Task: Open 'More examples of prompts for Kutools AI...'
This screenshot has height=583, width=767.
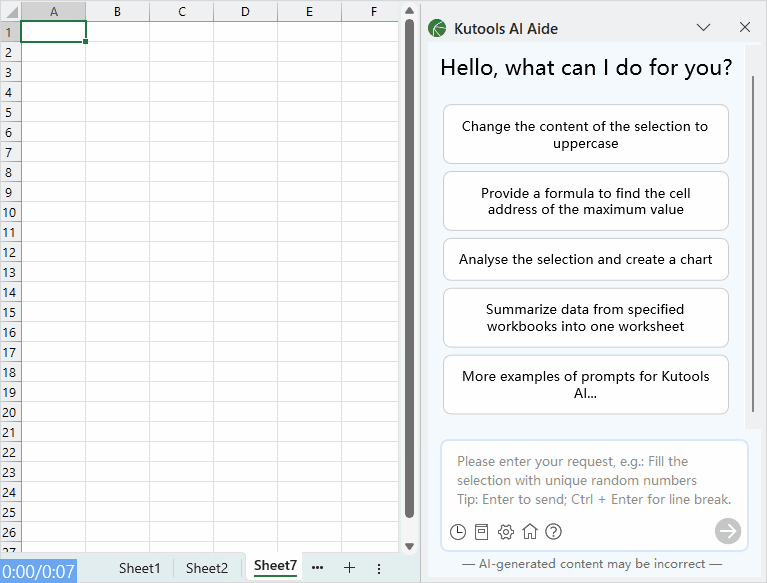Action: 586,385
